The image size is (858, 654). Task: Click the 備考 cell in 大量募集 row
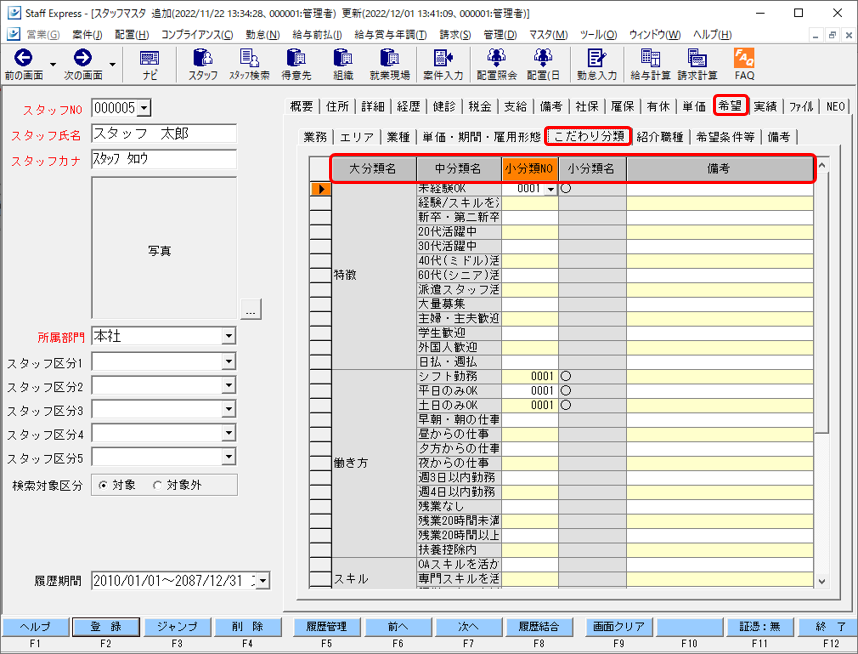720,304
